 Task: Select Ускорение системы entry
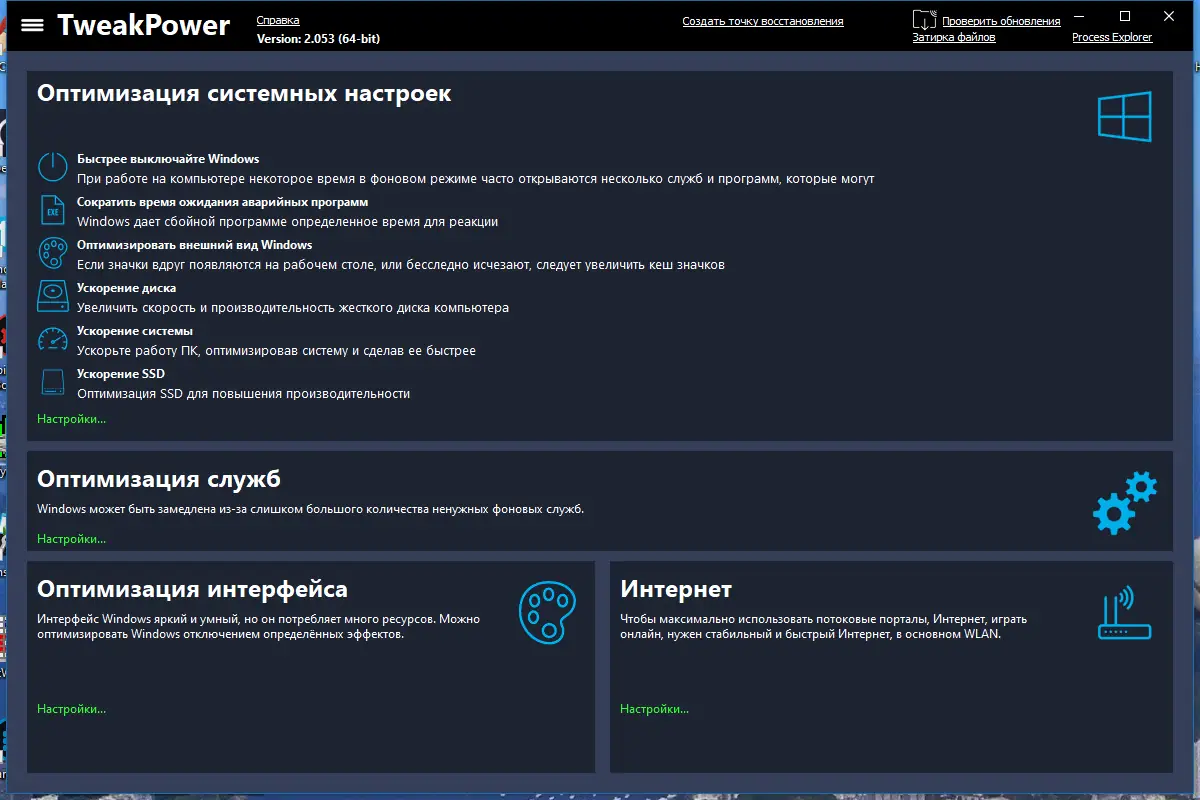click(135, 331)
